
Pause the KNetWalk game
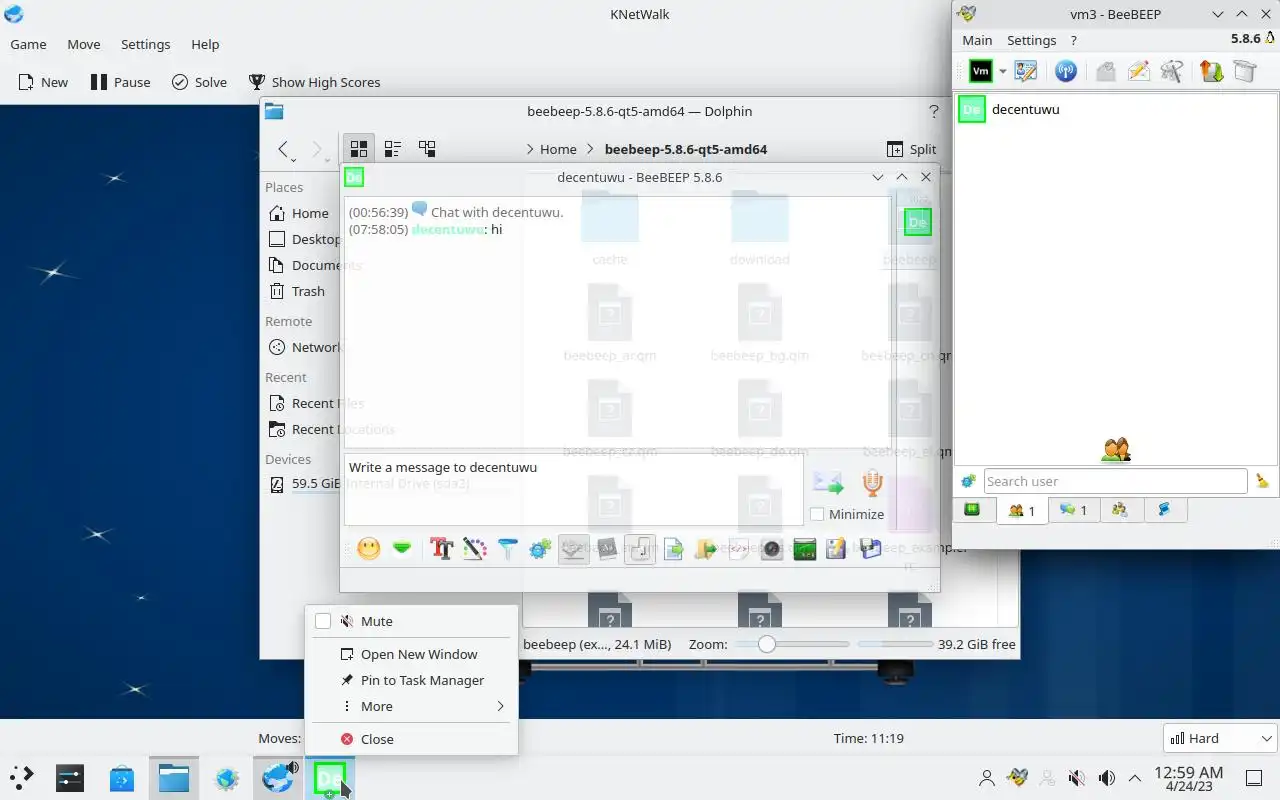(120, 82)
